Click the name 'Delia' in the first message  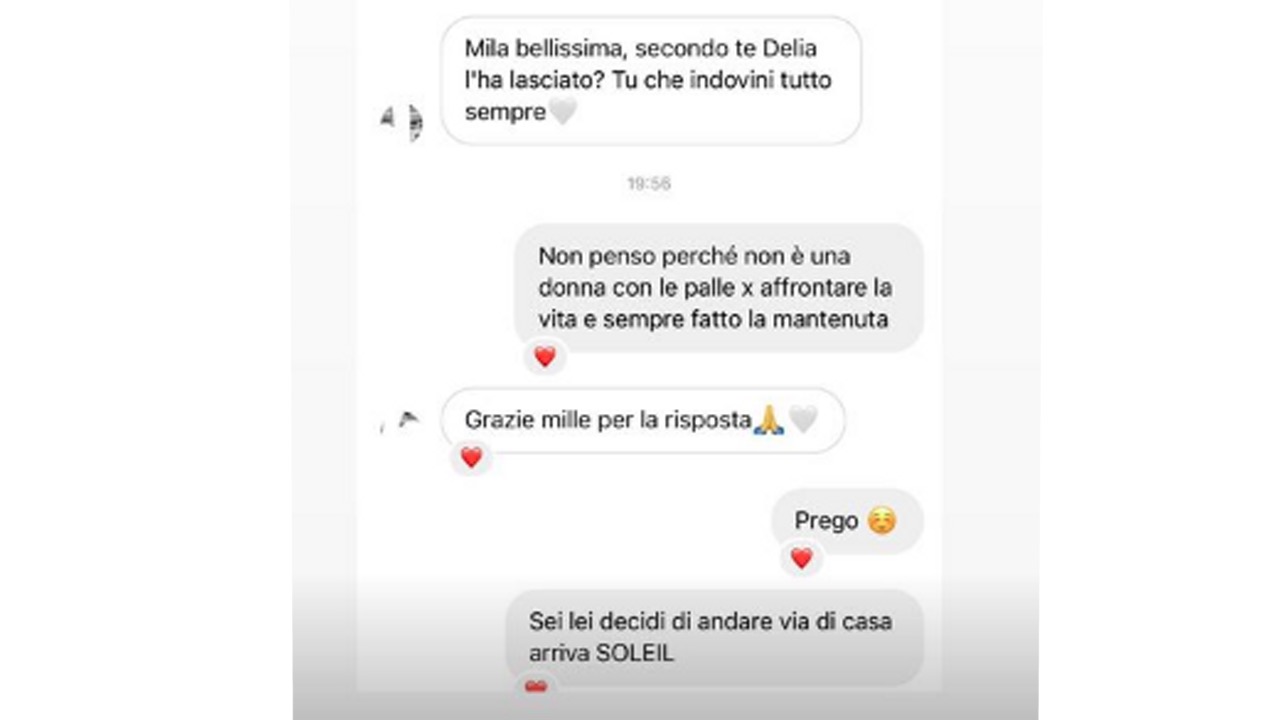click(x=790, y=47)
